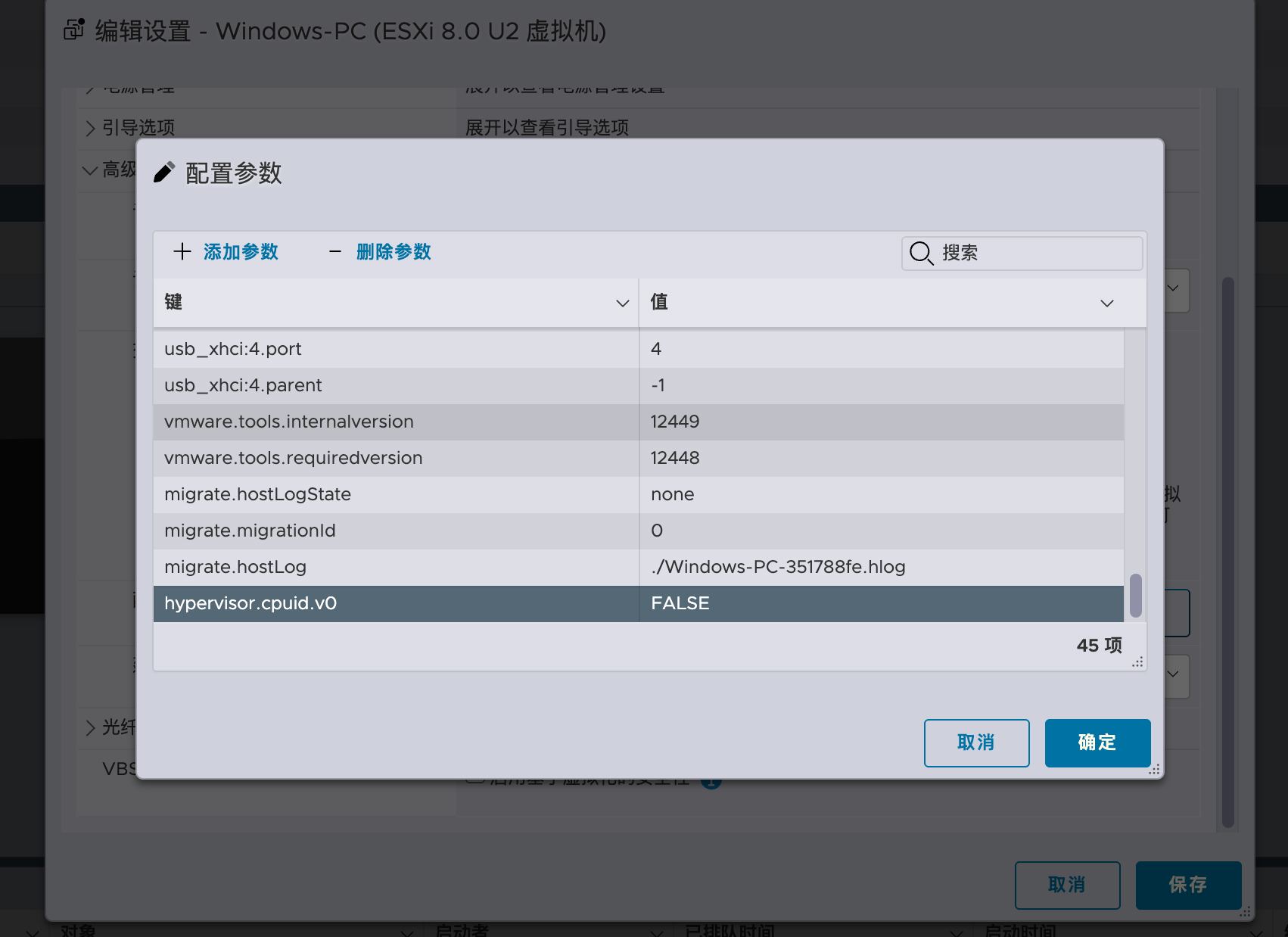The image size is (1288, 937).
Task: Click the plus icon for adding a parameter
Action: pyautogui.click(x=182, y=252)
